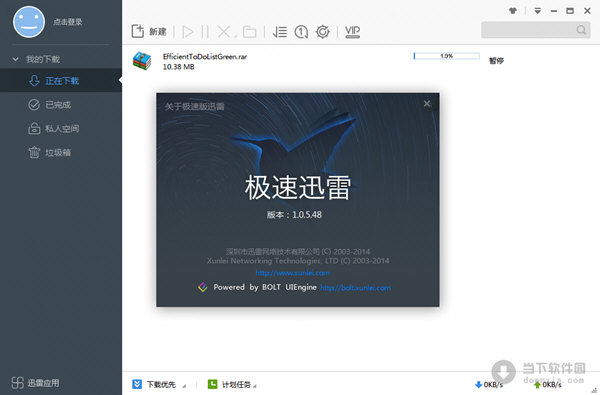Click the 版本：1.0.5.48 version text

tap(294, 215)
